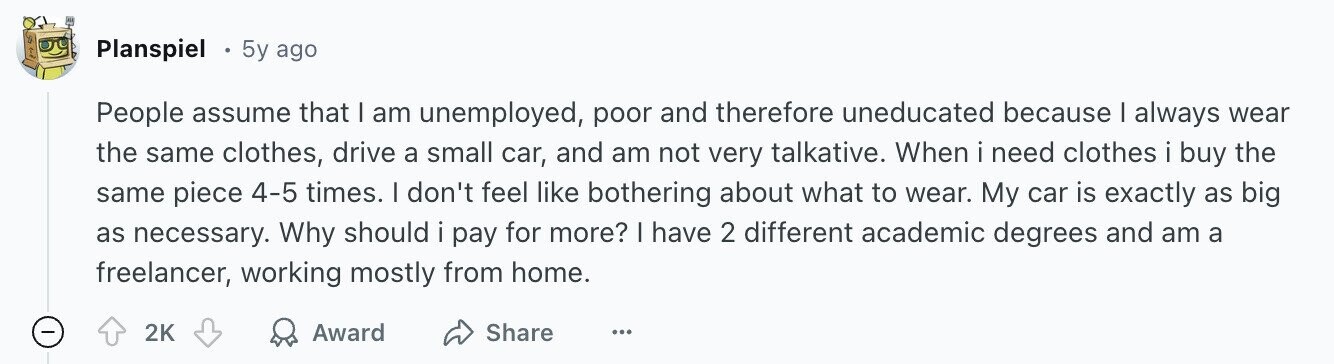Click the vertical thread line under the avatar

point(48,198)
